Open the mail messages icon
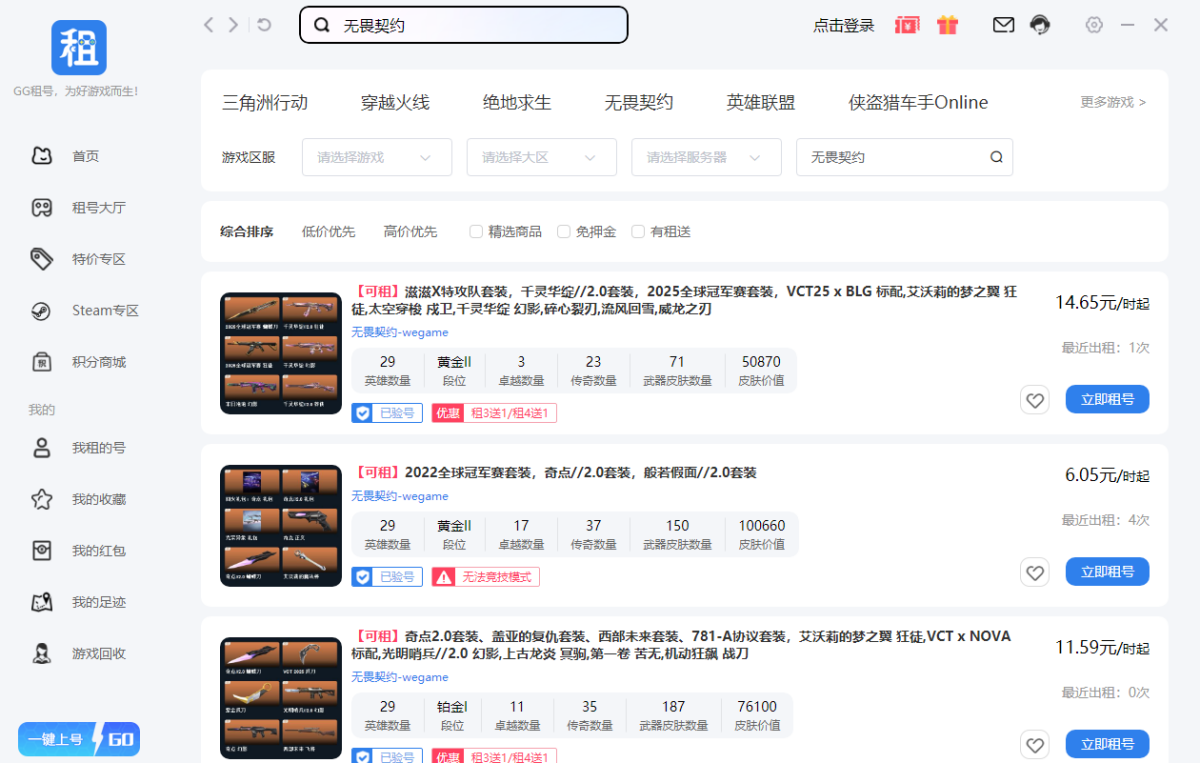The width and height of the screenshot is (1200, 763). (x=1003, y=25)
